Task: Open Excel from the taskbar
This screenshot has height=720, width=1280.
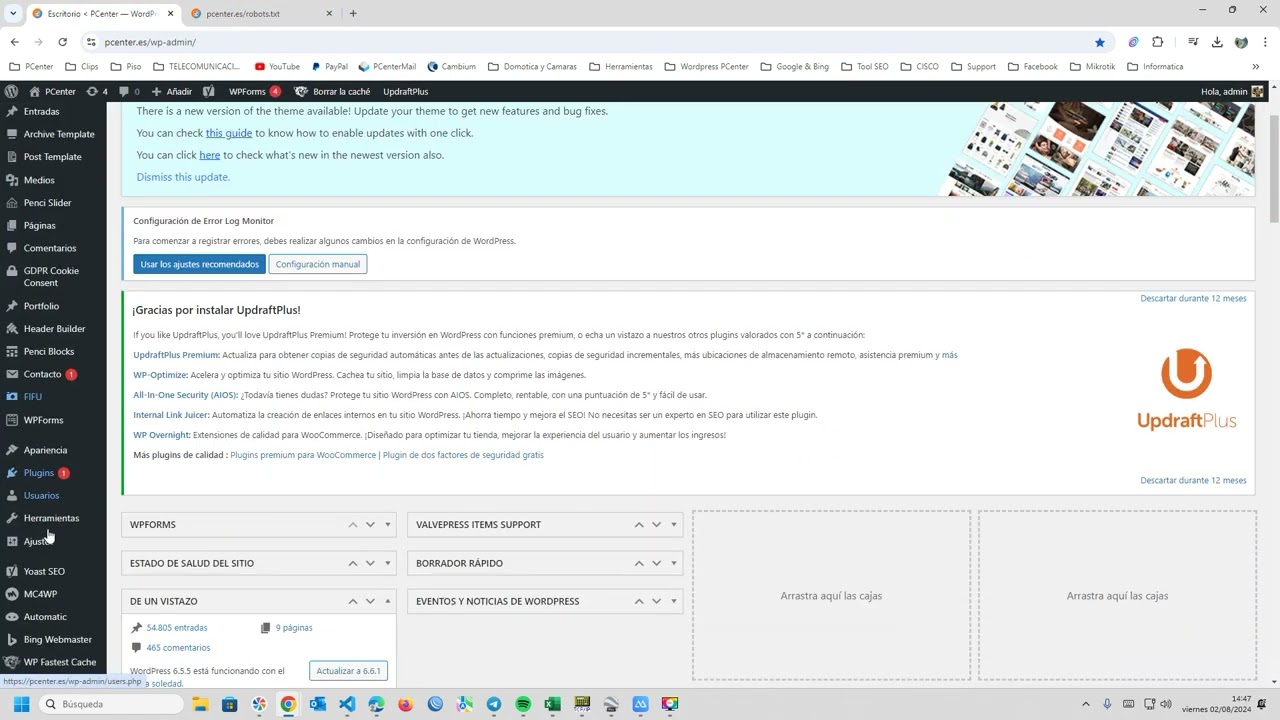Action: (x=552, y=704)
